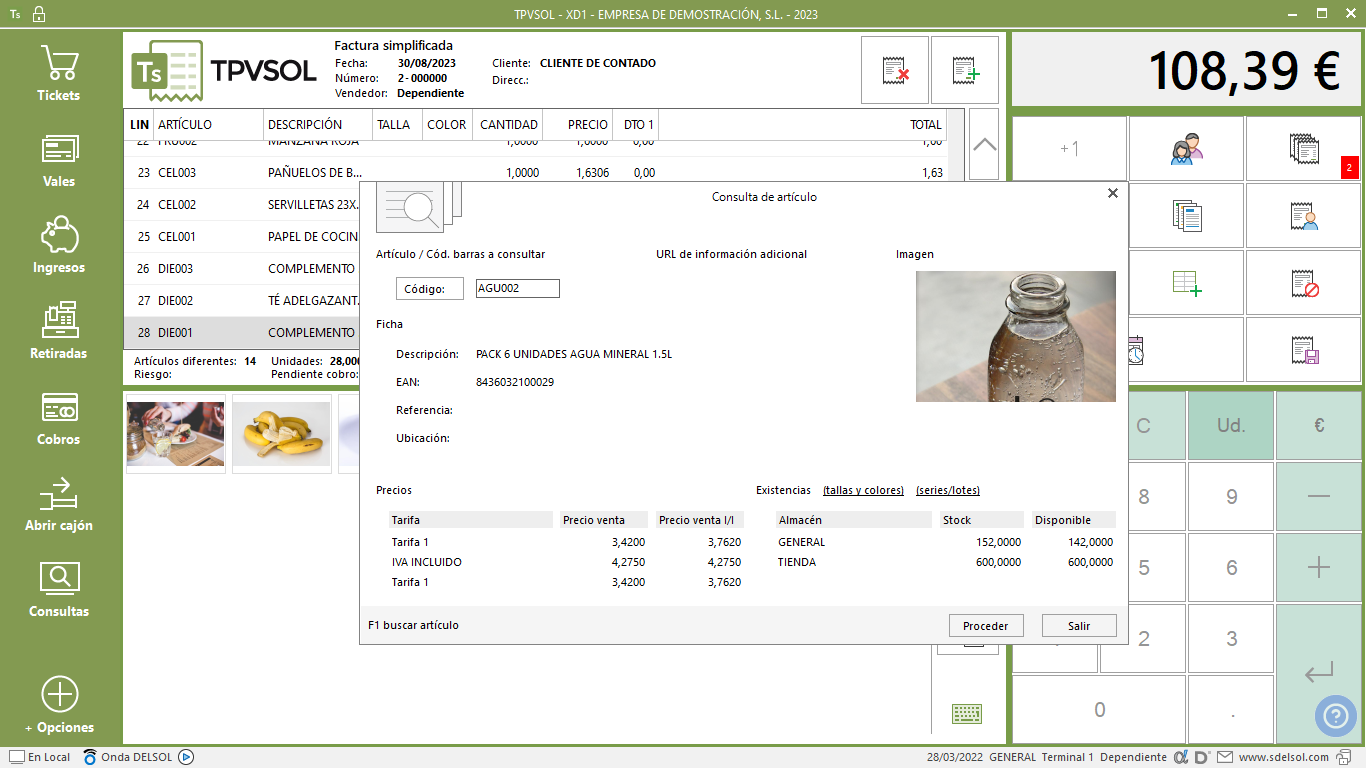Image resolution: width=1366 pixels, height=768 pixels.
Task: Click the Código input field
Action: [x=517, y=288]
